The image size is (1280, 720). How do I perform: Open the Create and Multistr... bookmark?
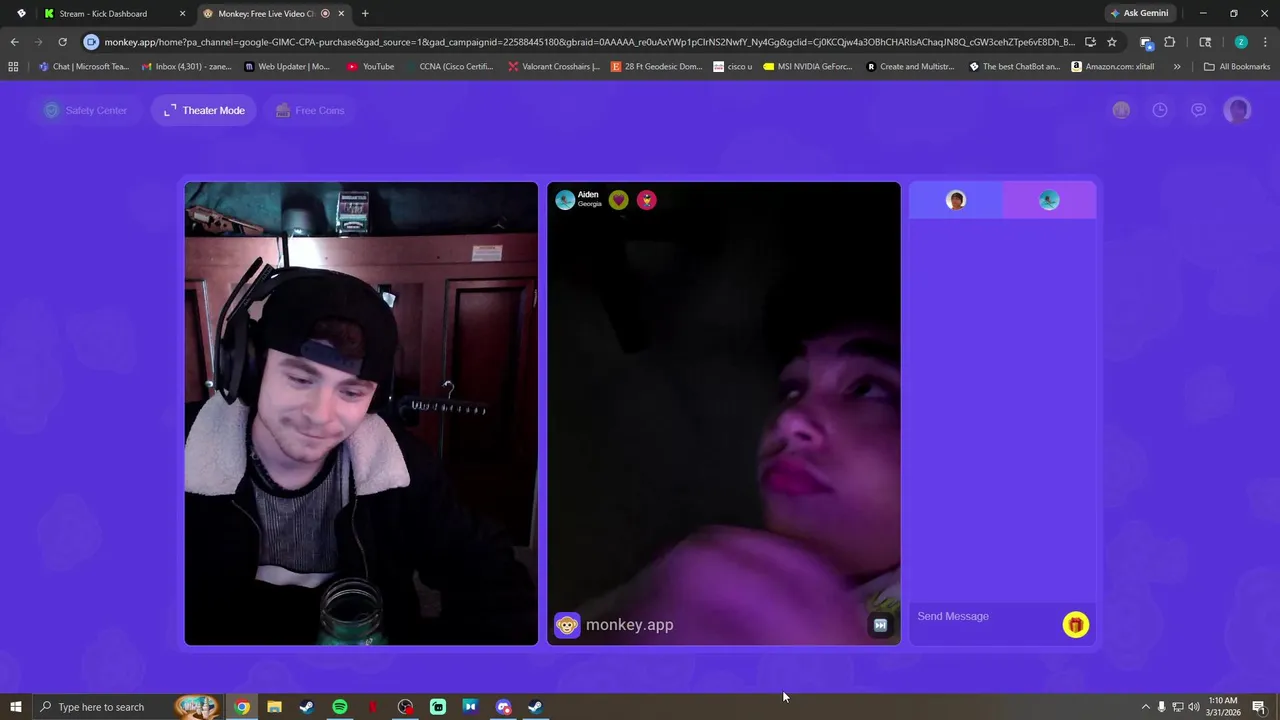coord(910,66)
